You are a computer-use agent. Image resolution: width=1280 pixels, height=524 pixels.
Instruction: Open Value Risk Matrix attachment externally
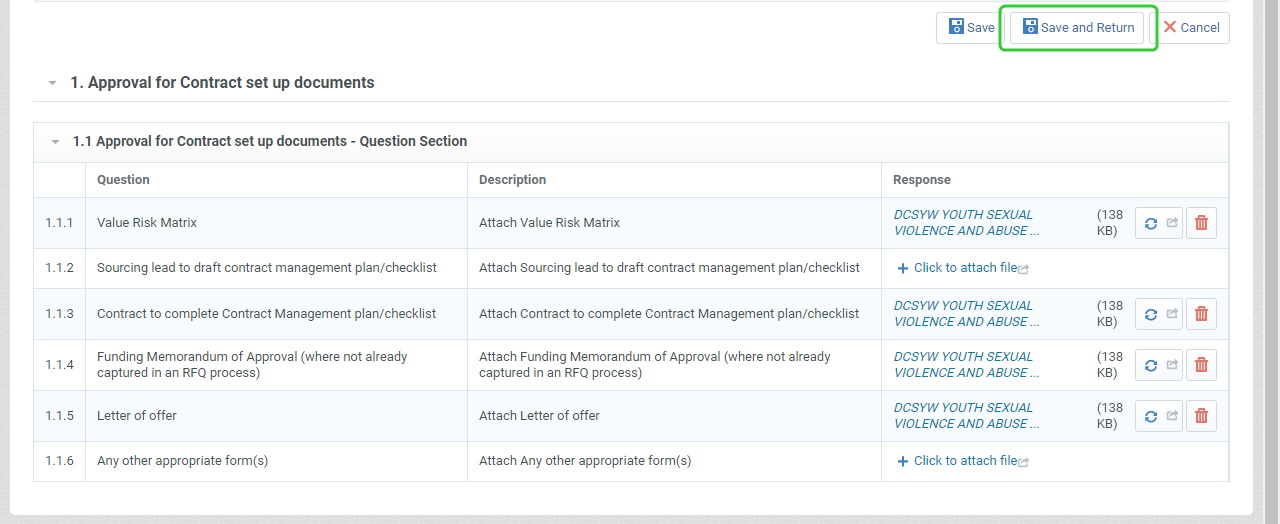1172,223
